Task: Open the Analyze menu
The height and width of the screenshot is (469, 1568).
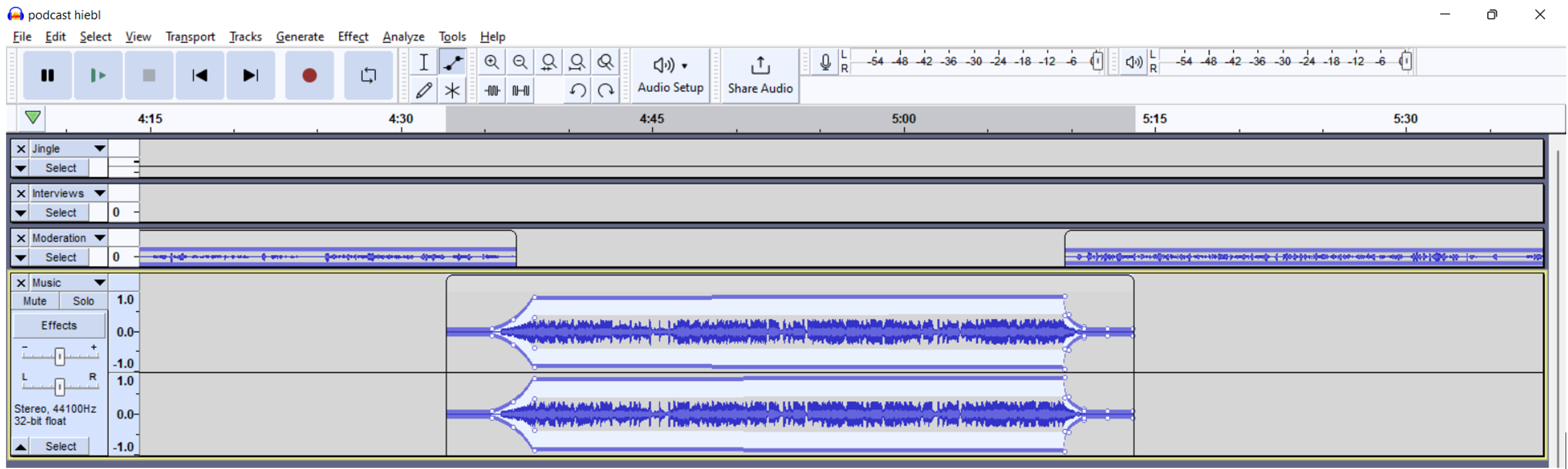Action: [404, 37]
